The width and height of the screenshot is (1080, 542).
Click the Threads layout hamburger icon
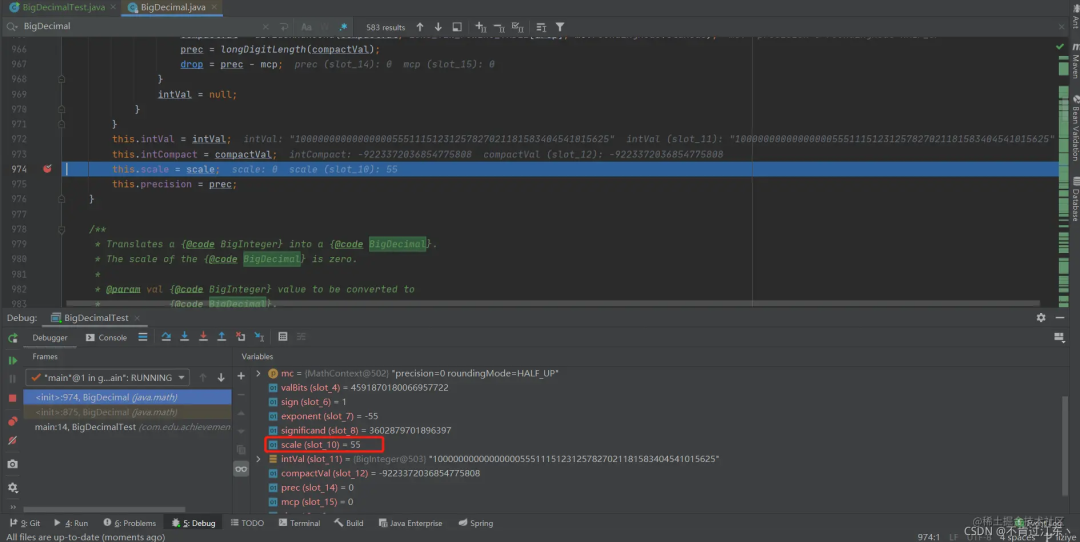(x=143, y=337)
